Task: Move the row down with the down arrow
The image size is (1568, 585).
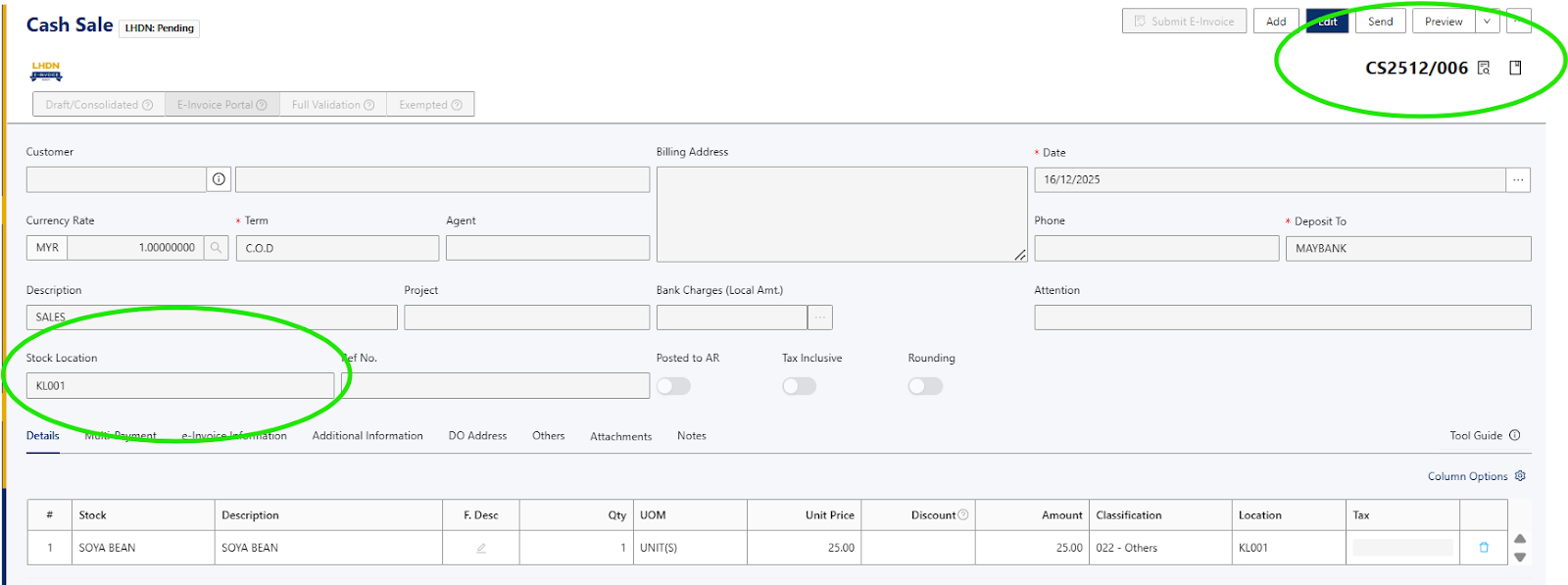Action: (x=1520, y=558)
